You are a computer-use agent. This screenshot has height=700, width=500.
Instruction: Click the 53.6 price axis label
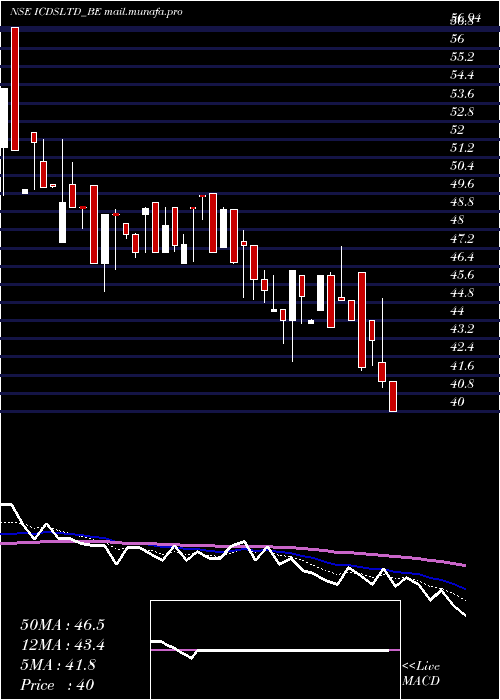(462, 94)
